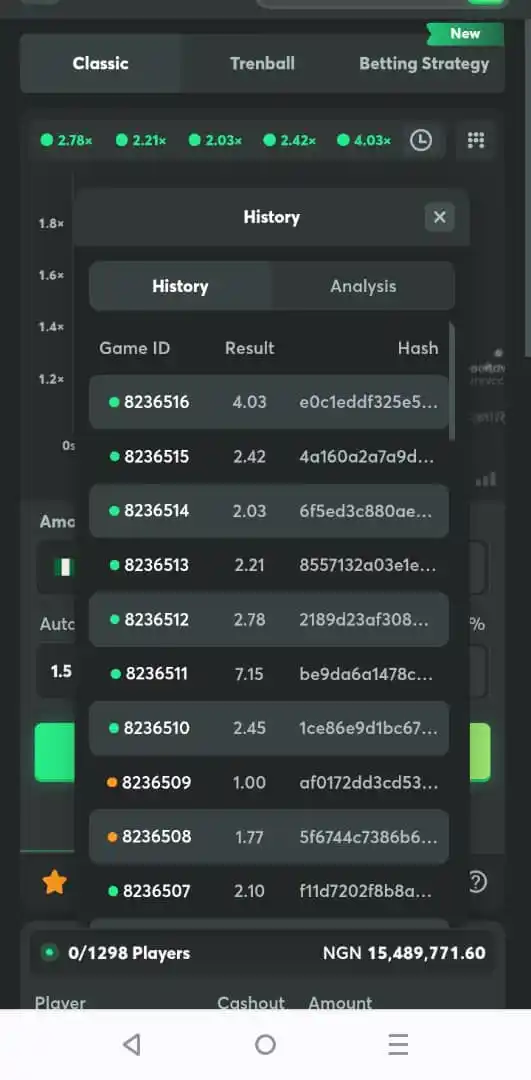
Task: Select the History tab in popup
Action: pyautogui.click(x=180, y=286)
